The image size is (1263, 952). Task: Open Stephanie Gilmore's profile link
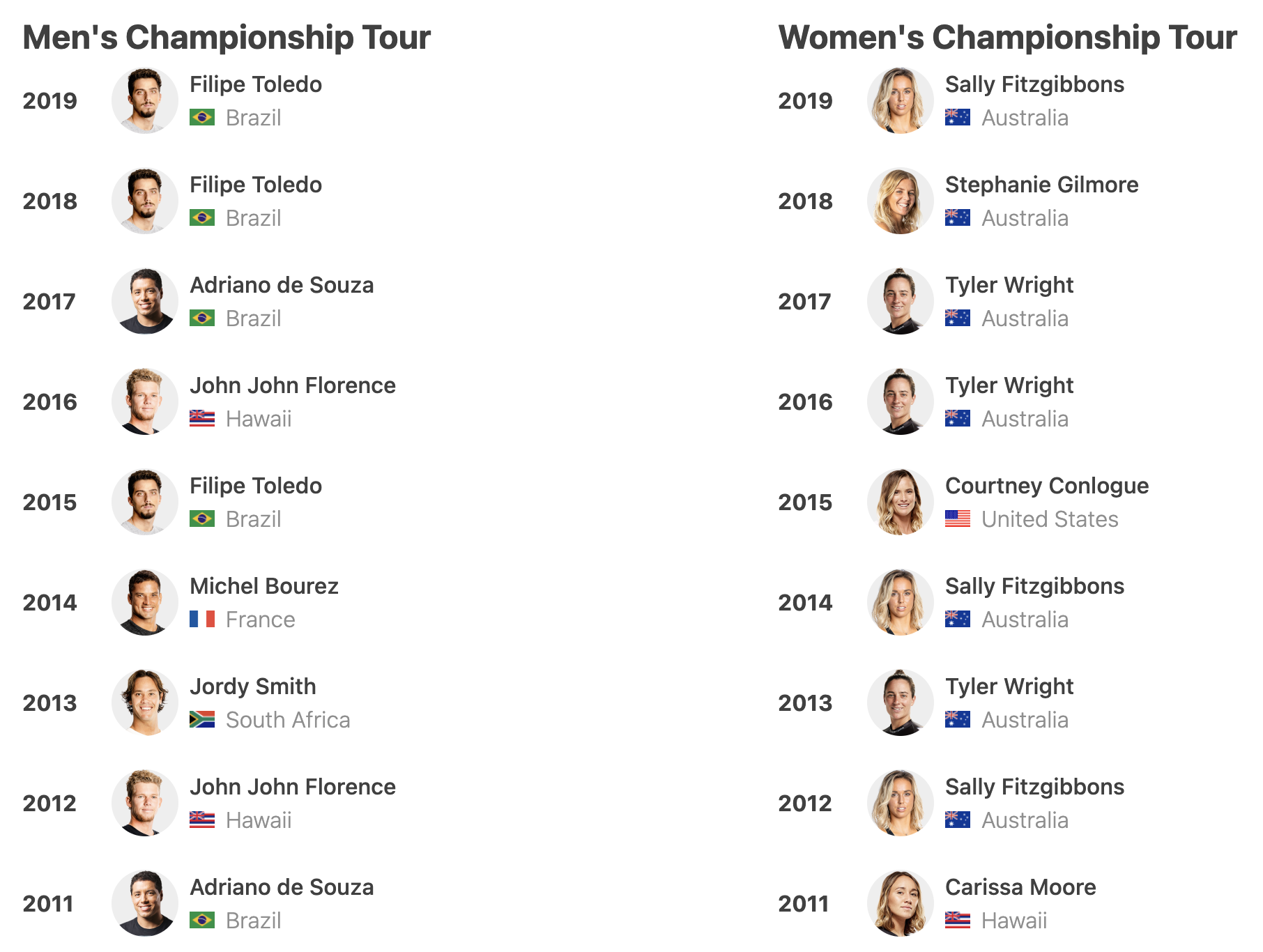1041,185
